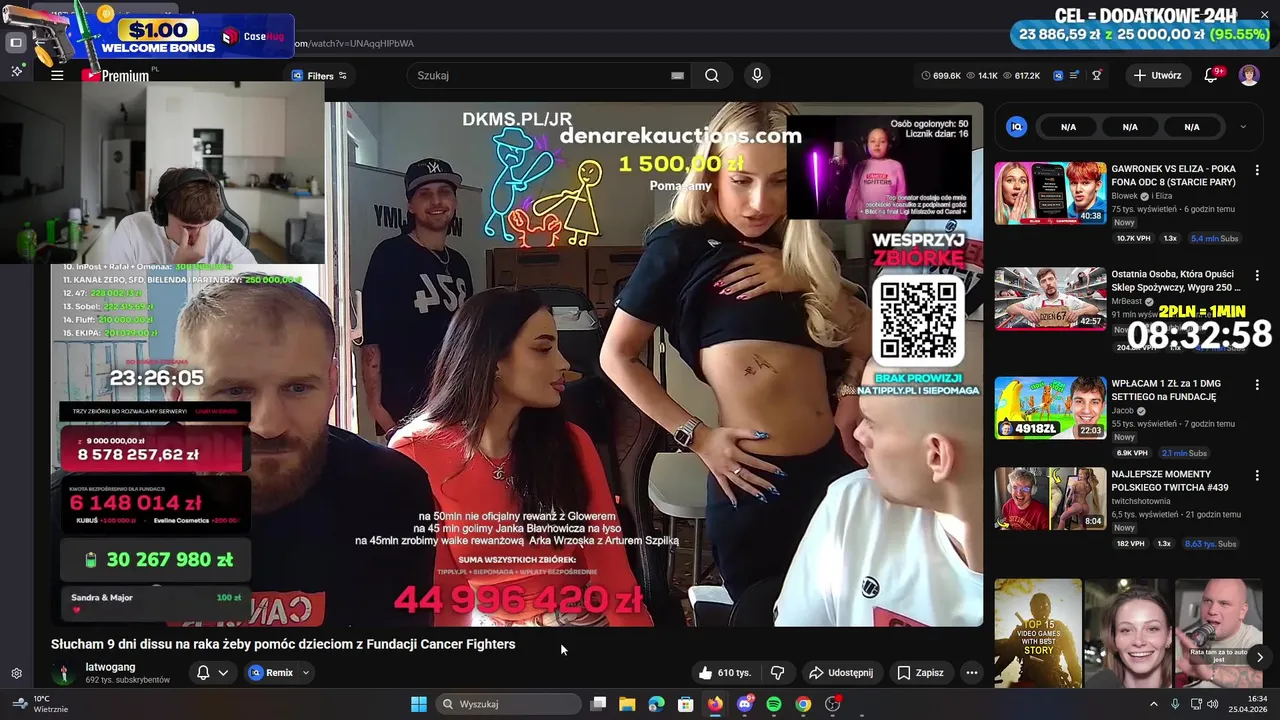
Task: Click vidIQ icon in top stats bar
Action: 1058,76
